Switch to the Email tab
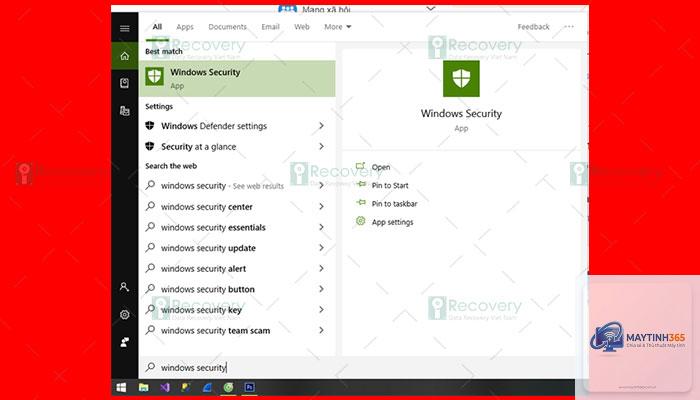This screenshot has width=700, height=400. [270, 27]
